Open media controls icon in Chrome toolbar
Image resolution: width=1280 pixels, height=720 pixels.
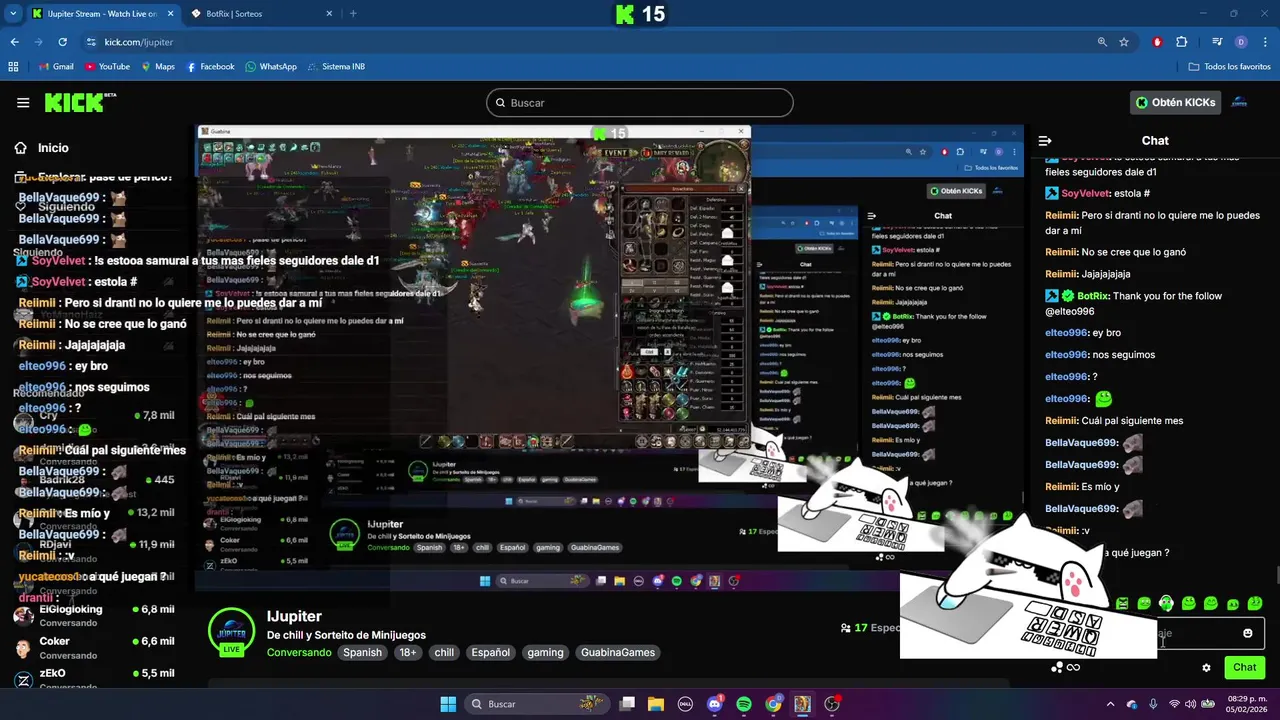1217,42
